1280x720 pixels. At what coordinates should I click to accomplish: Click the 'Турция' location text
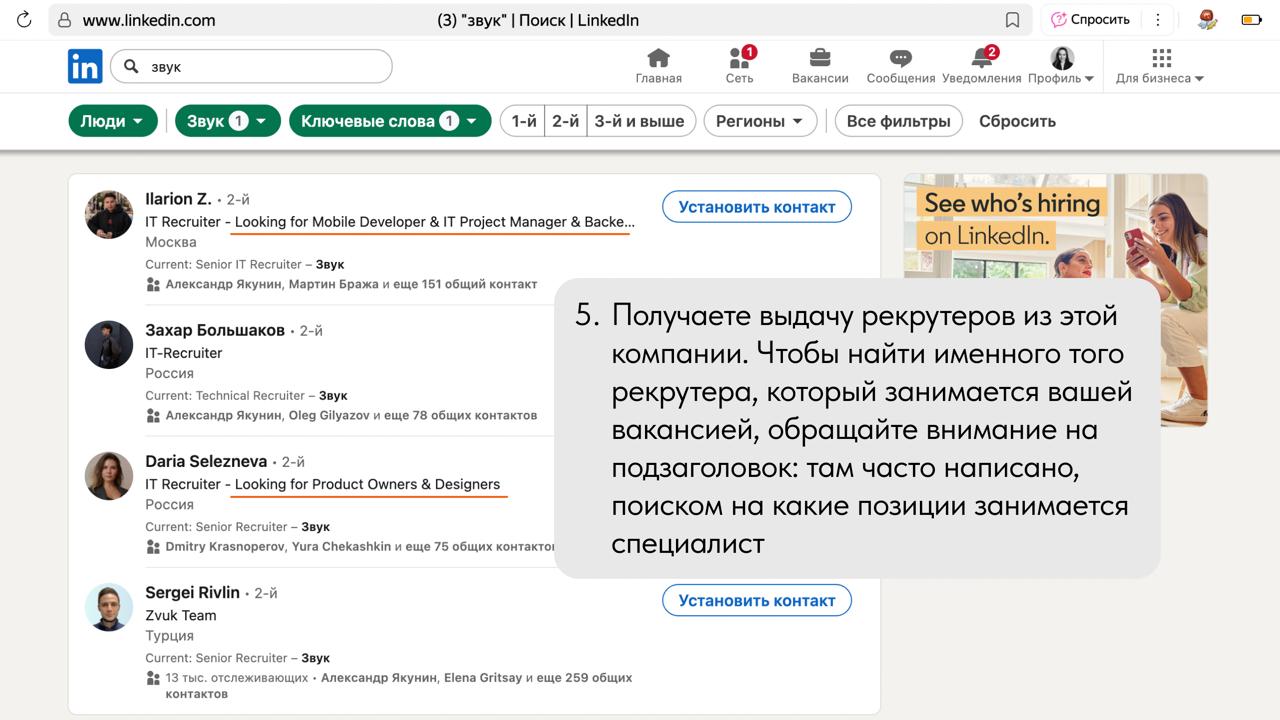coord(169,635)
